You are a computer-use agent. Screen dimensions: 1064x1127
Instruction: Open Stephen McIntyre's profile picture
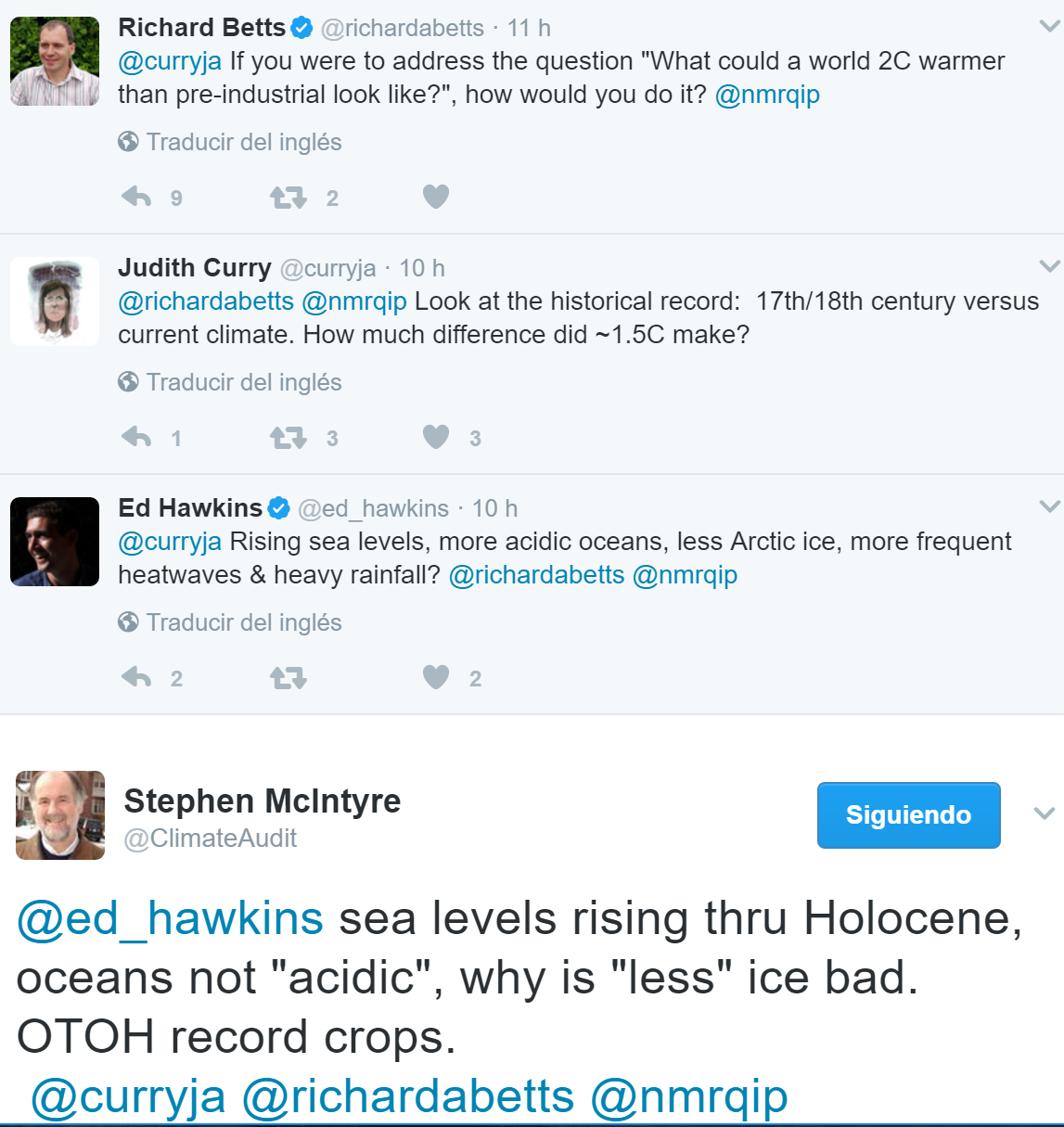(x=60, y=814)
